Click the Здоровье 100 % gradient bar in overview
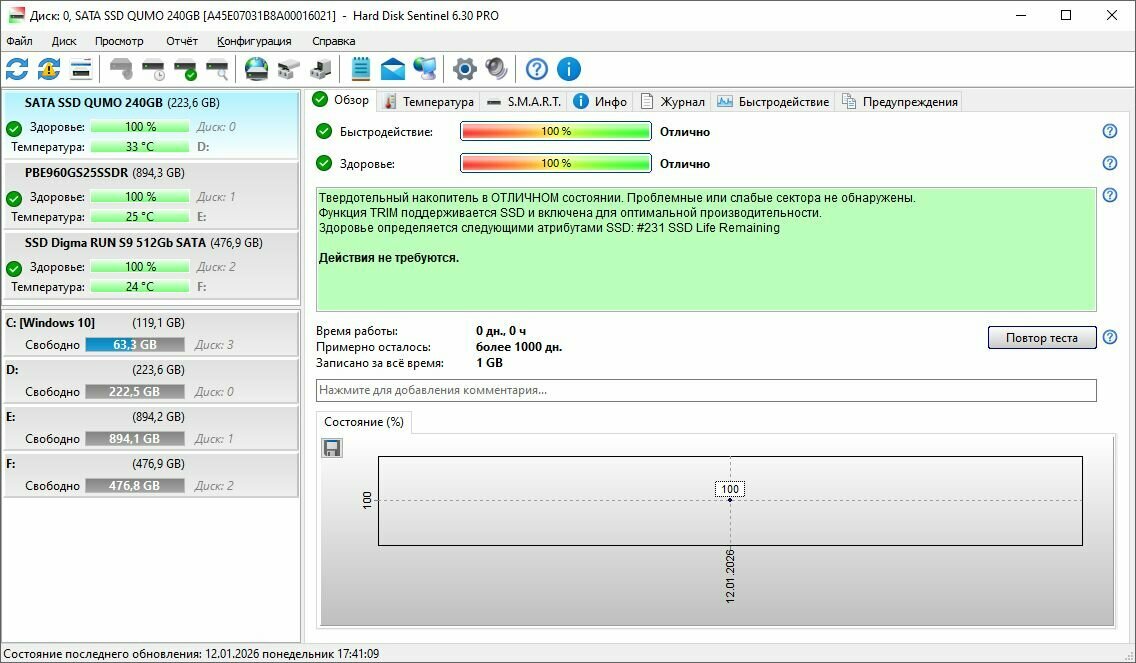1136x663 pixels. pos(556,163)
